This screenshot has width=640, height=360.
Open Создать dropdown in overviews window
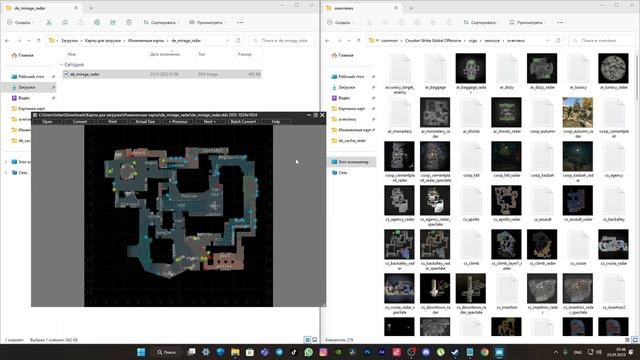point(340,22)
